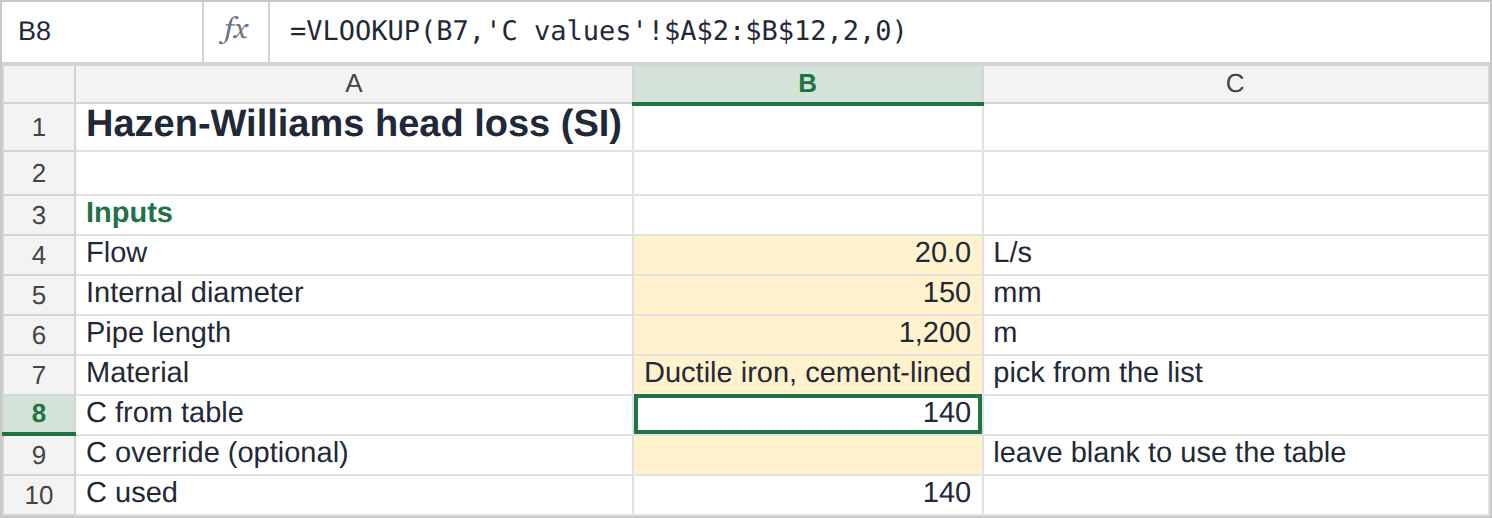This screenshot has height=518, width=1492.
Task: Select the 'Internal diameter' label cell
Action: [354, 295]
